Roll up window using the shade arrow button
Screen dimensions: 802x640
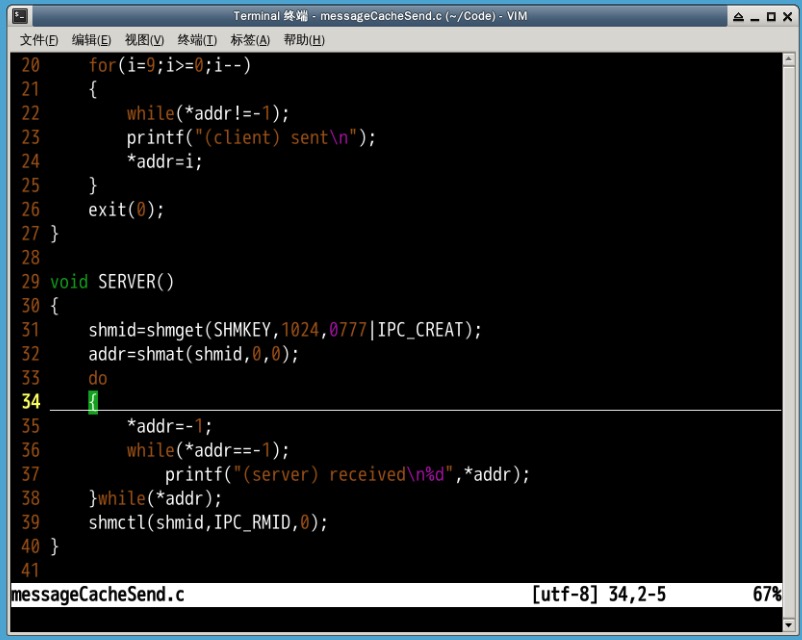click(738, 17)
